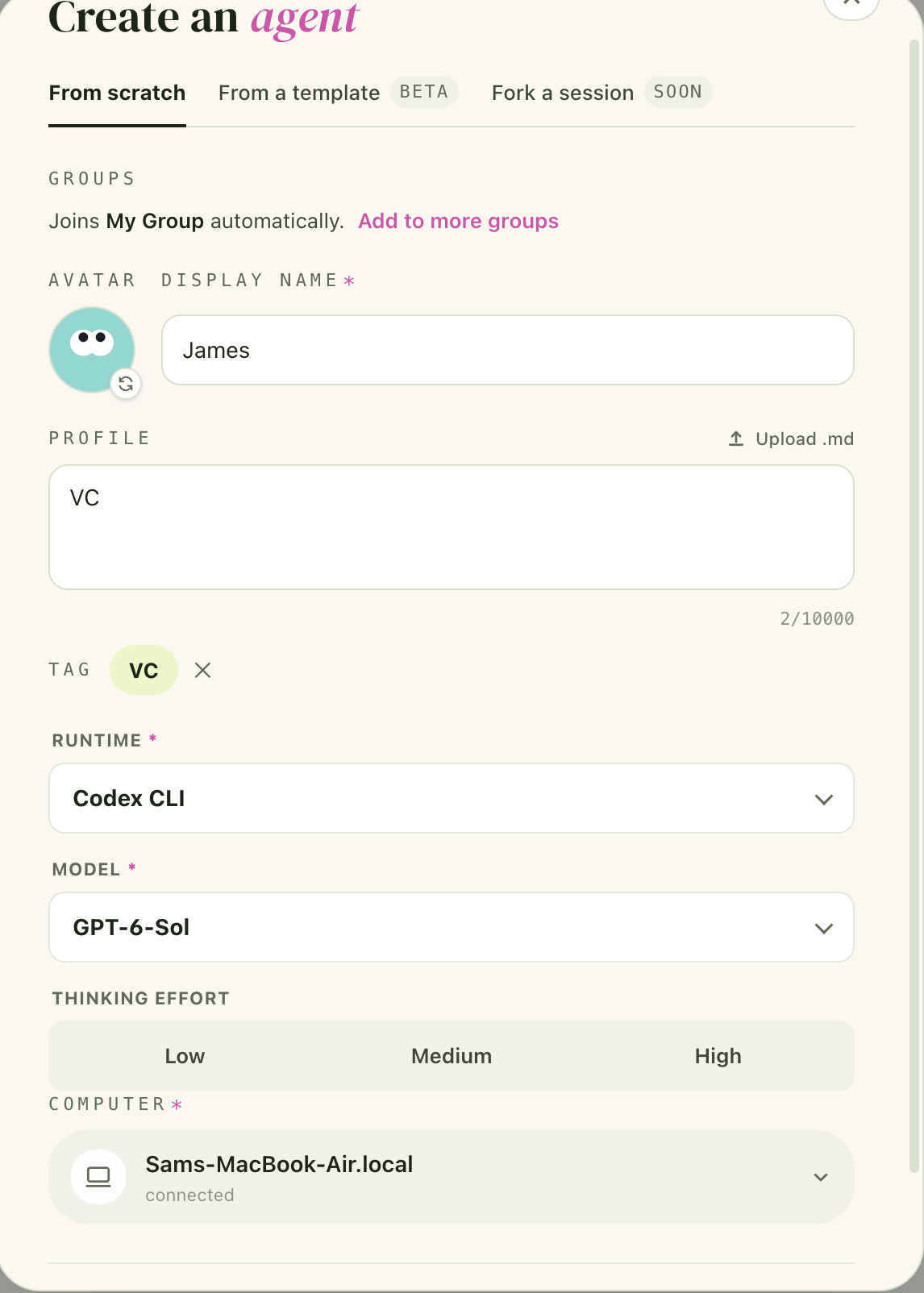Click the dialog's vertical scrollbar
Viewport: 924px width, 1293px height.
pos(914,605)
